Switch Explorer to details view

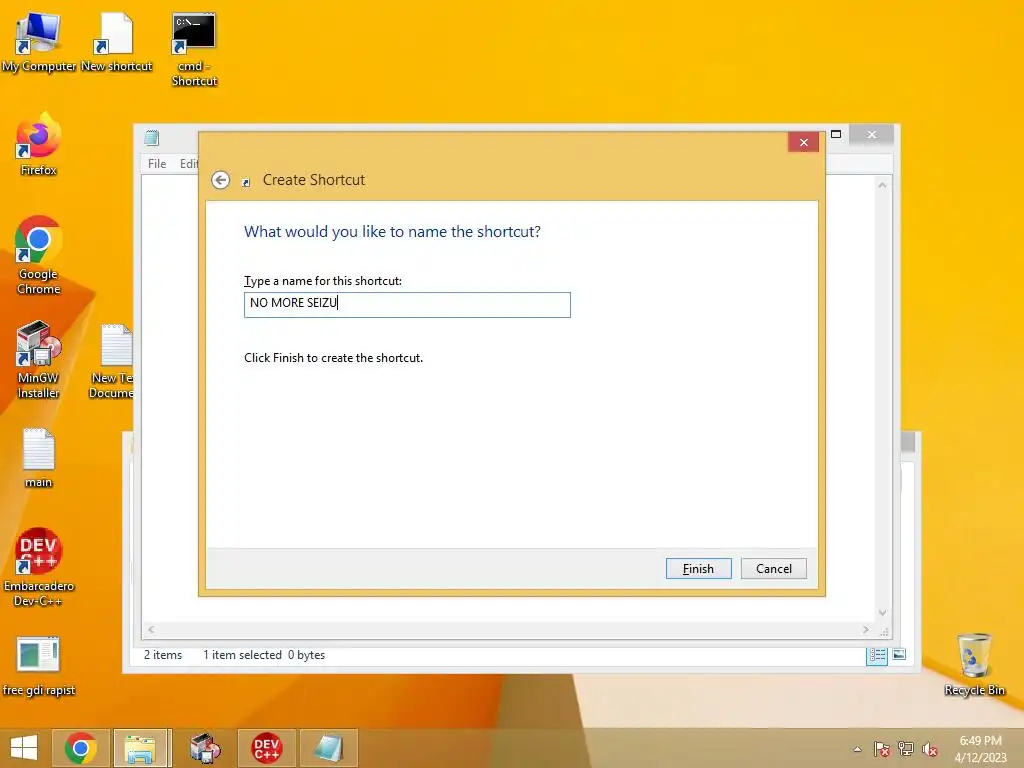click(x=876, y=655)
